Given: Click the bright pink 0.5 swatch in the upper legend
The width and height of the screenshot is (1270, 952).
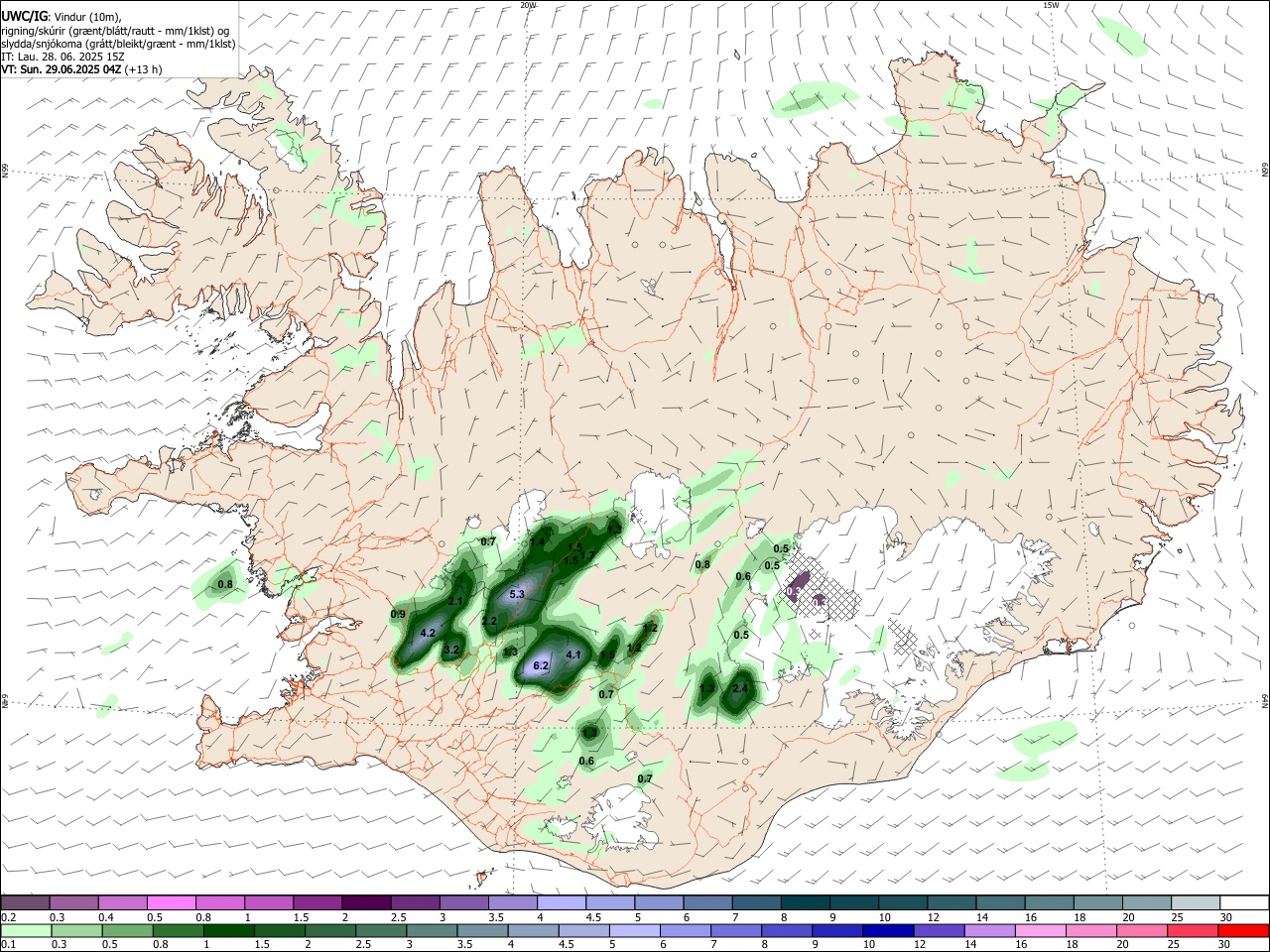Looking at the screenshot, I should (171, 902).
